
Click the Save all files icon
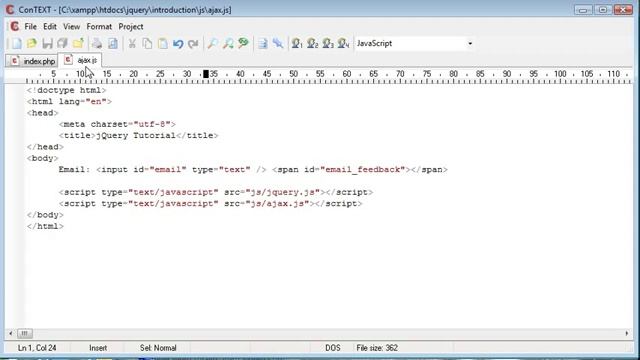[x=62, y=43]
